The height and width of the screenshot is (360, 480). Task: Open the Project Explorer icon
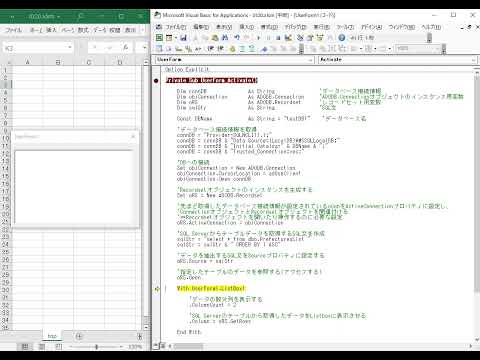pyautogui.click(x=300, y=38)
